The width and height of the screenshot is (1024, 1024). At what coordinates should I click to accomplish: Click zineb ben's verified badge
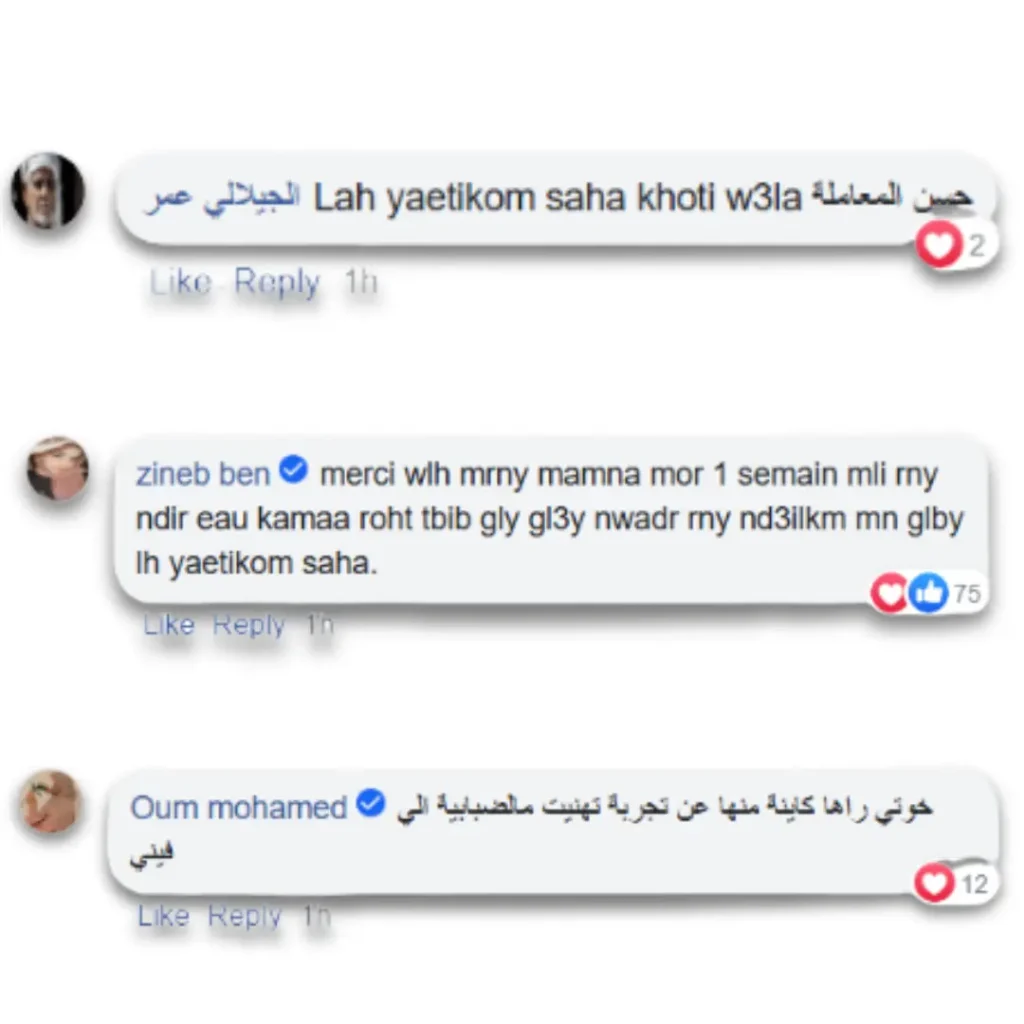point(294,470)
